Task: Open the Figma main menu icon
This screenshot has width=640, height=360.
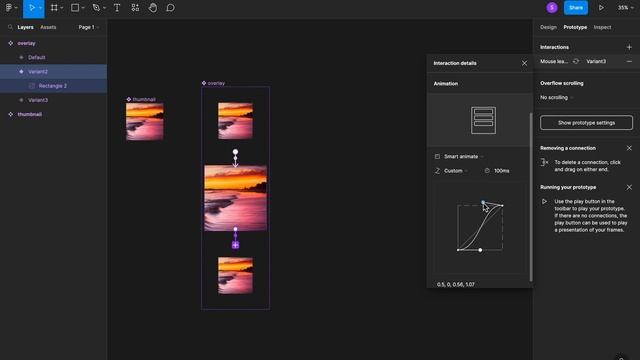Action: (x=9, y=8)
